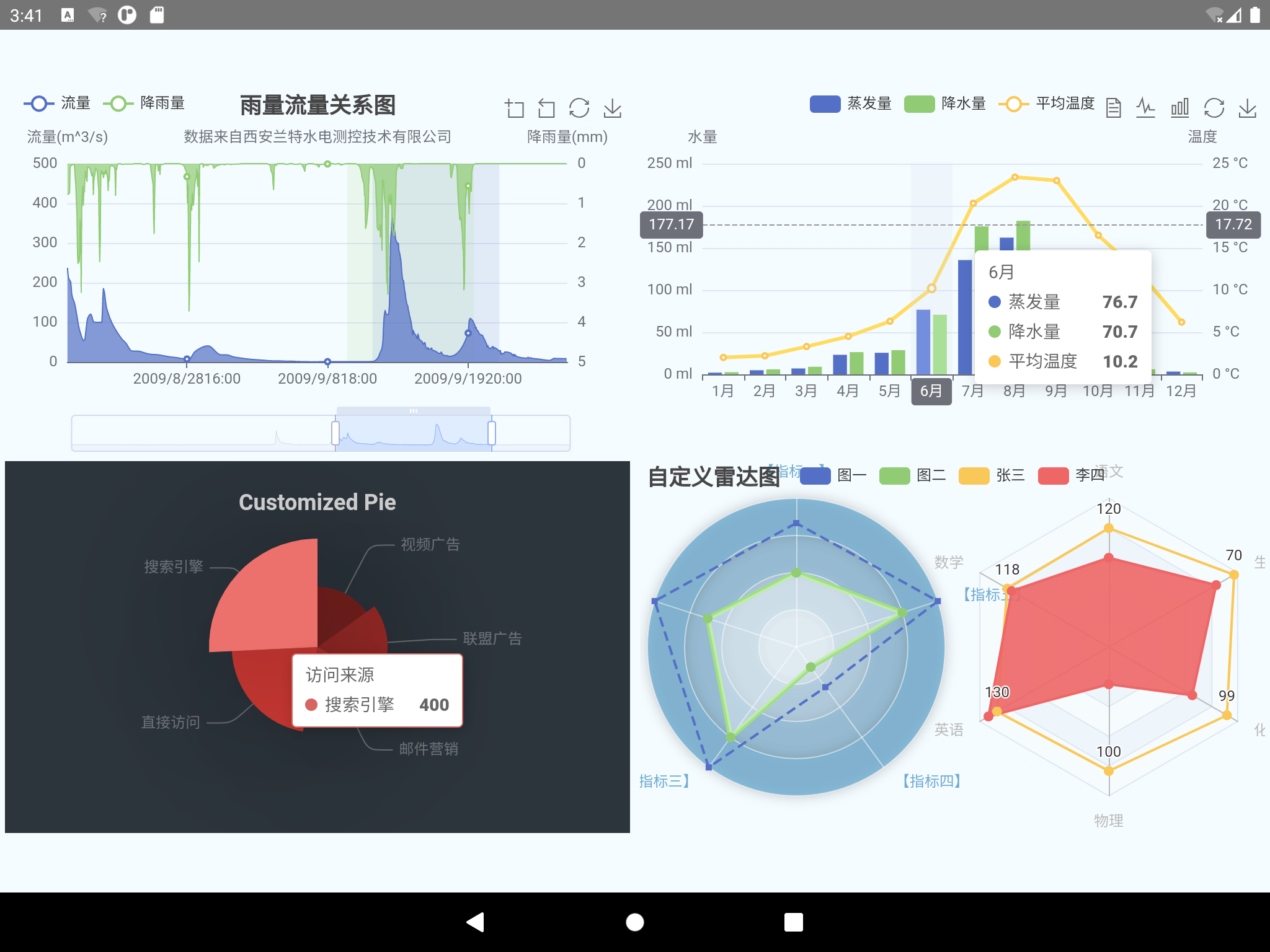Image resolution: width=1270 pixels, height=952 pixels.
Task: Save the water volume chart image
Action: (1247, 108)
